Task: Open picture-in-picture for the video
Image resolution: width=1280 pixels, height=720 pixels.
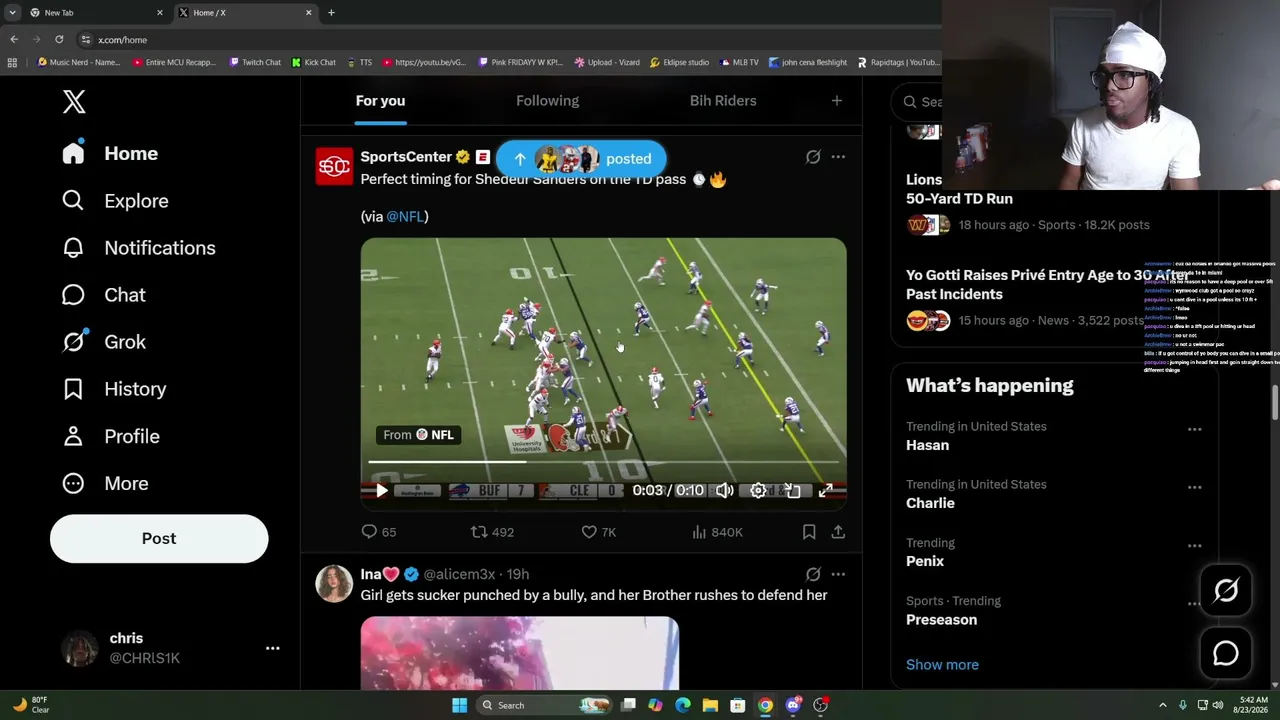Action: (792, 490)
